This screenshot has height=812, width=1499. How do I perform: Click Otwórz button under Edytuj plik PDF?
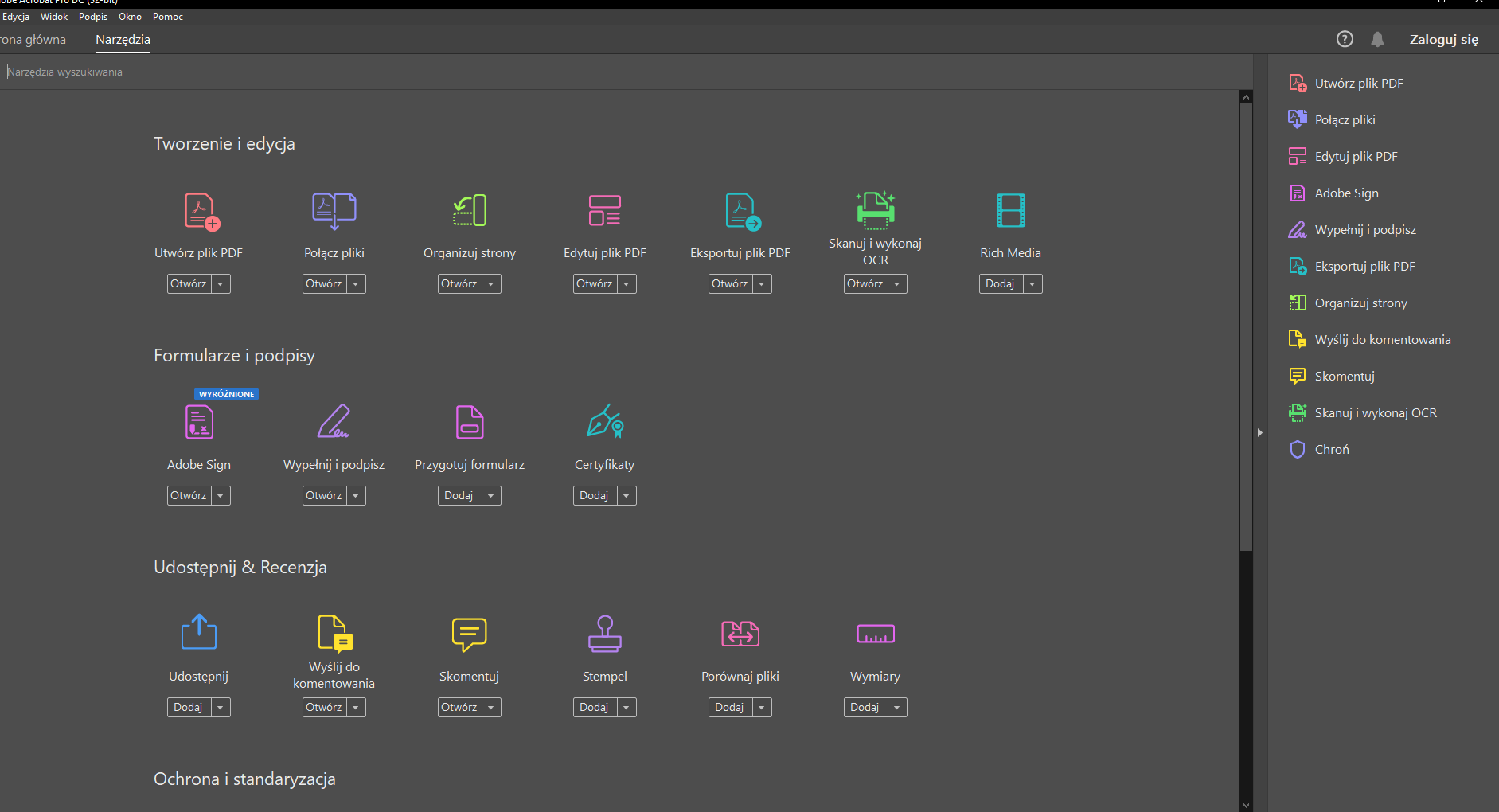pos(595,283)
